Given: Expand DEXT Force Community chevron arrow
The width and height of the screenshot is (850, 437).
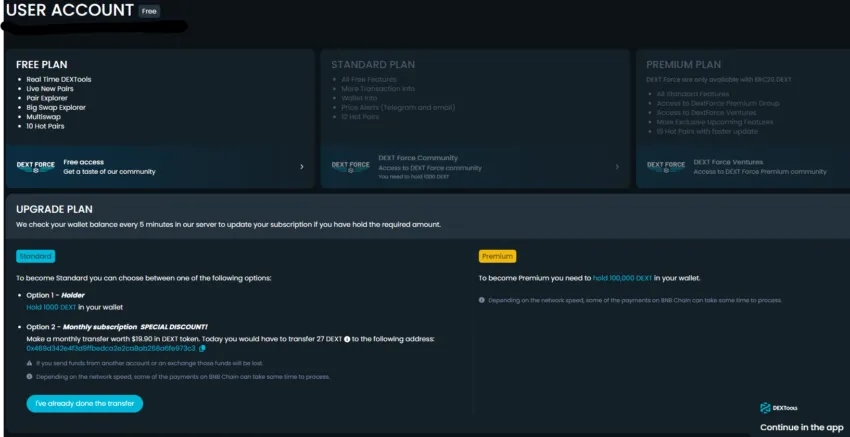Looking at the screenshot, I should (617, 166).
